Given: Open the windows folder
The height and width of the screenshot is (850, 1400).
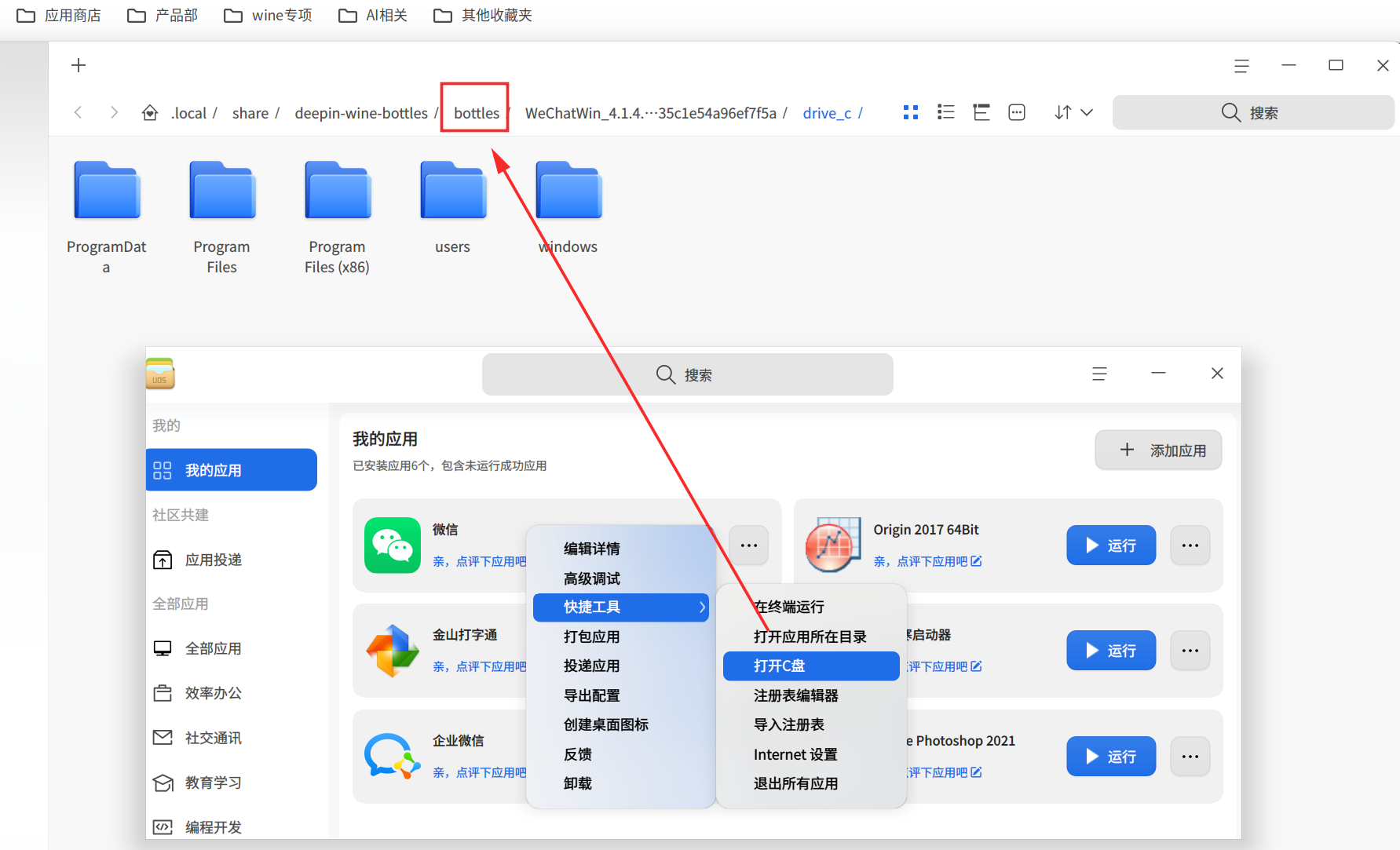Looking at the screenshot, I should click(568, 191).
